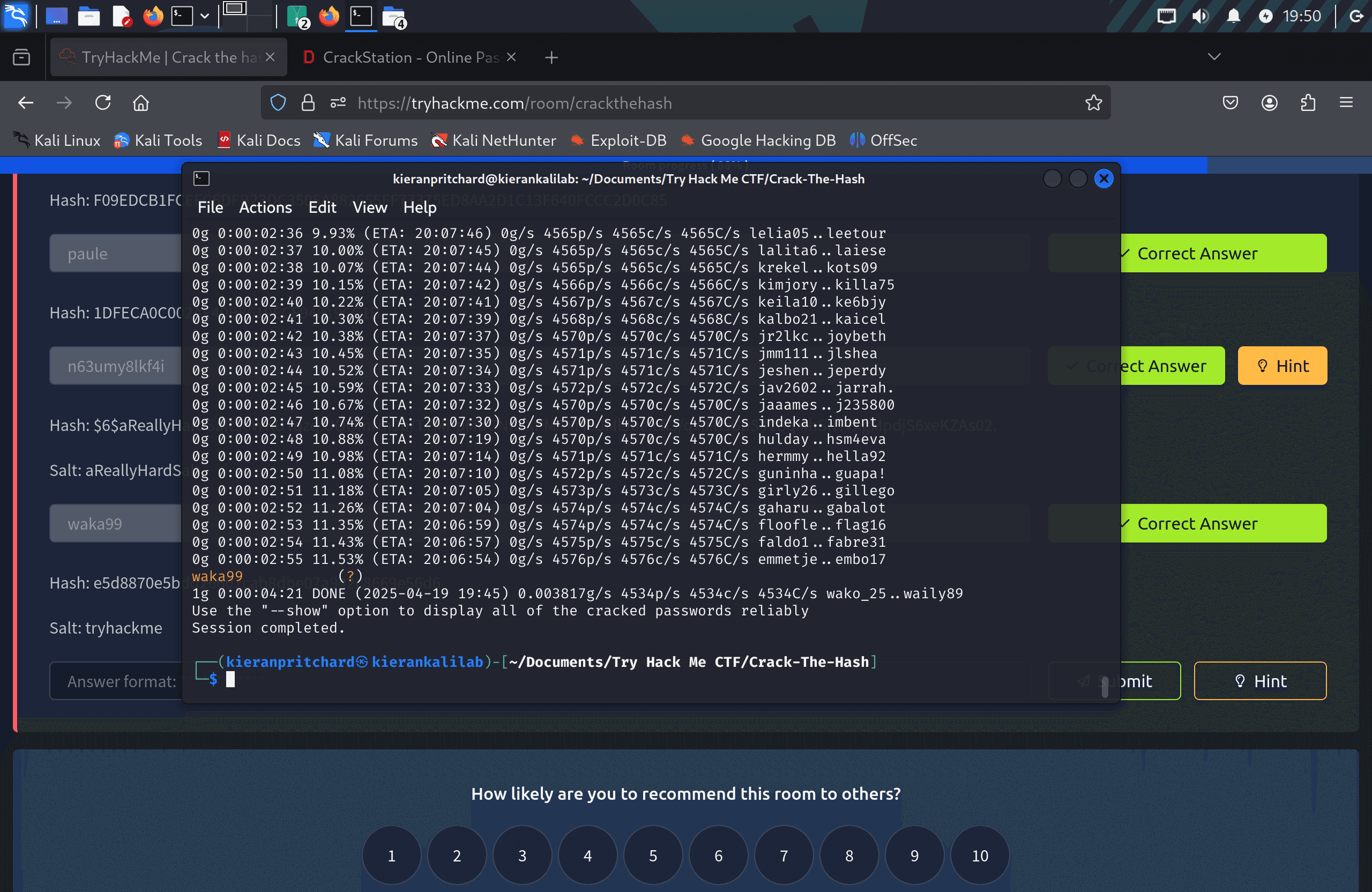The image size is (1372, 892).
Task: Select the active terminal taskbar button
Action: tap(361, 16)
